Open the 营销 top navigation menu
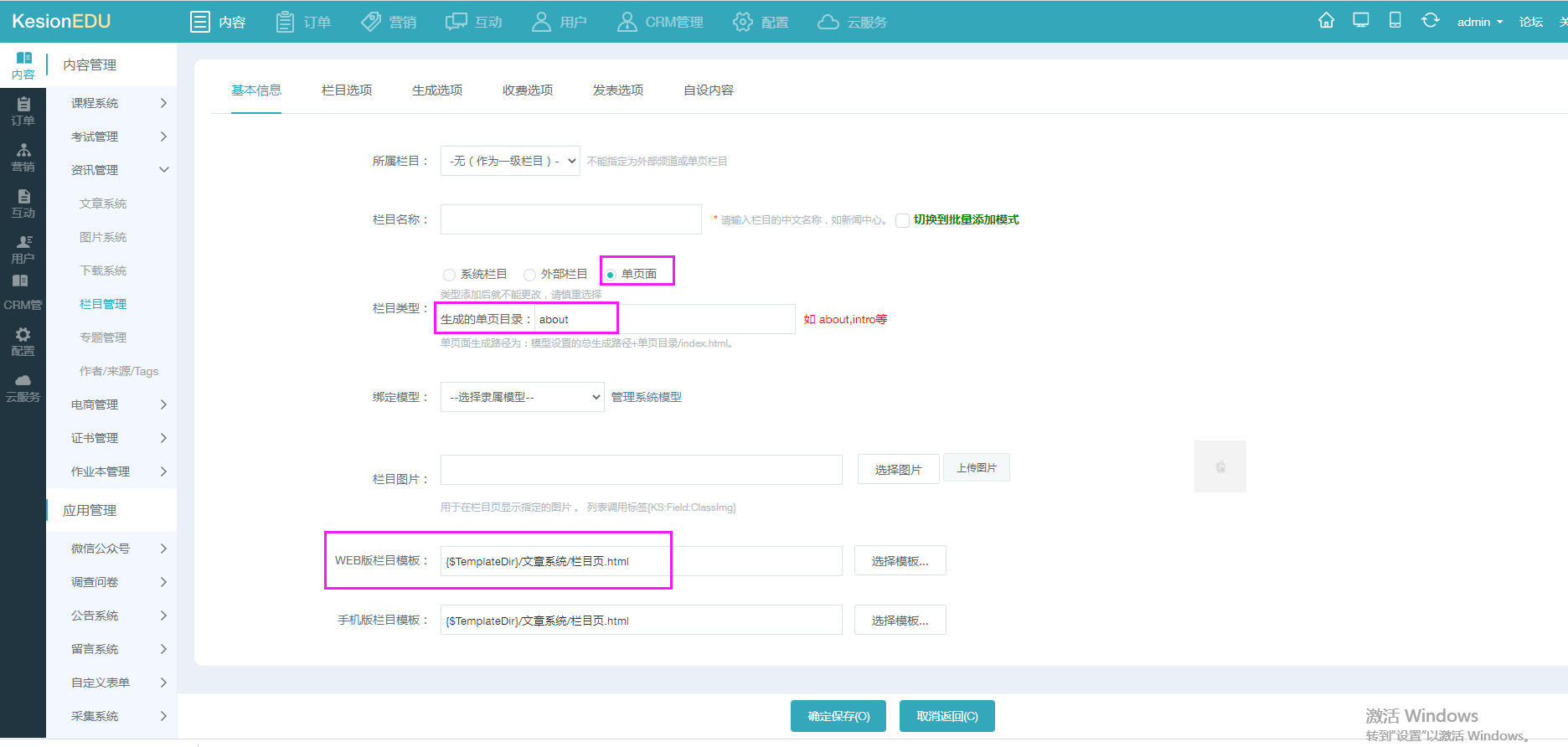Image resolution: width=1568 pixels, height=747 pixels. click(x=389, y=22)
